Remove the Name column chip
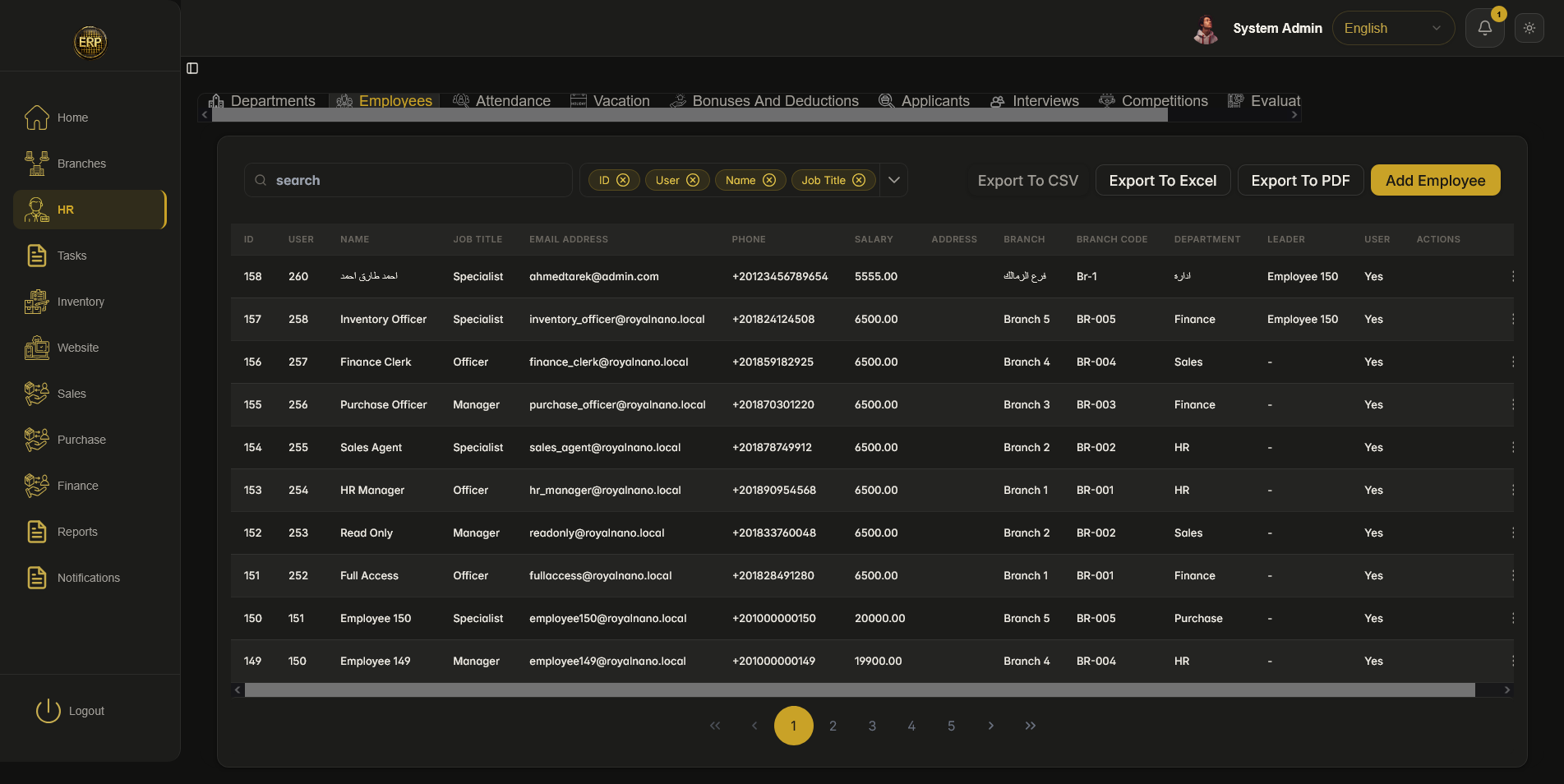 [769, 180]
